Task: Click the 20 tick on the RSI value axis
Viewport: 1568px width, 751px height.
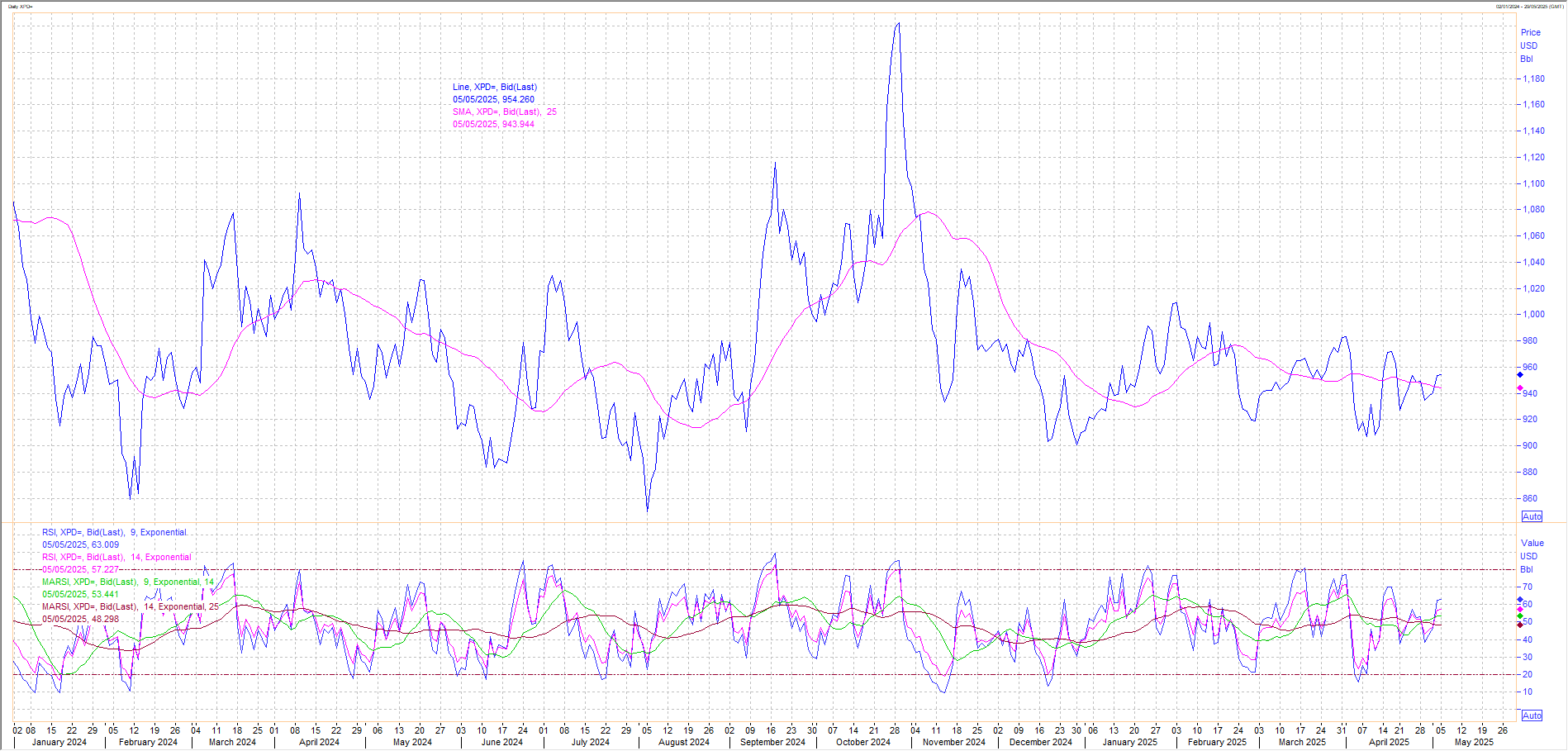Action: pyautogui.click(x=1528, y=674)
